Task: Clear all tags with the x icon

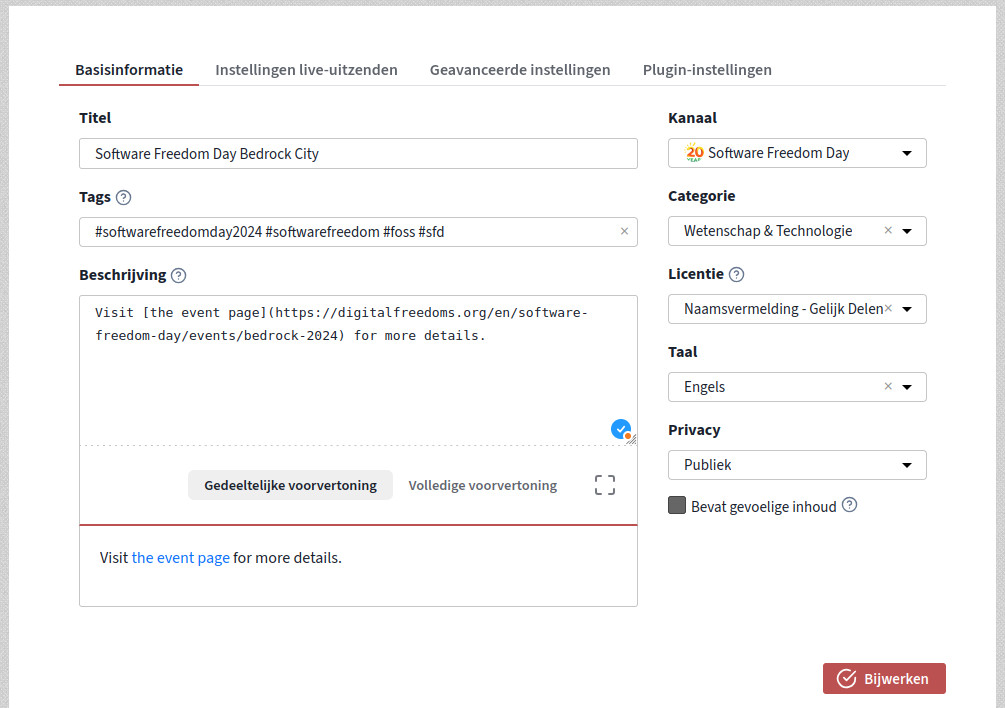Action: pos(624,231)
